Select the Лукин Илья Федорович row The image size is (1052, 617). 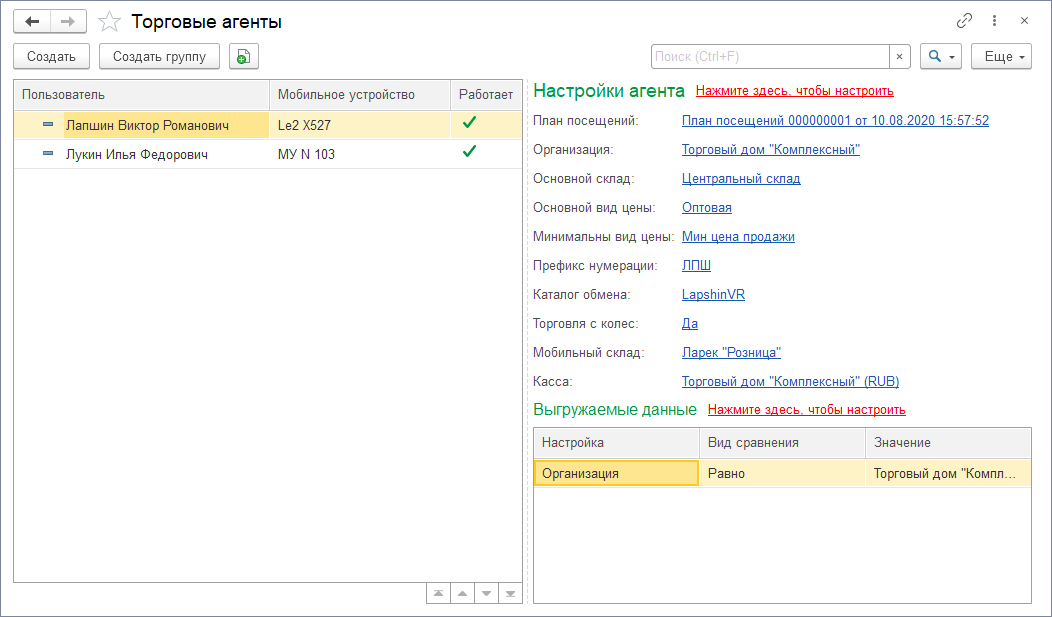pyautogui.click(x=137, y=154)
